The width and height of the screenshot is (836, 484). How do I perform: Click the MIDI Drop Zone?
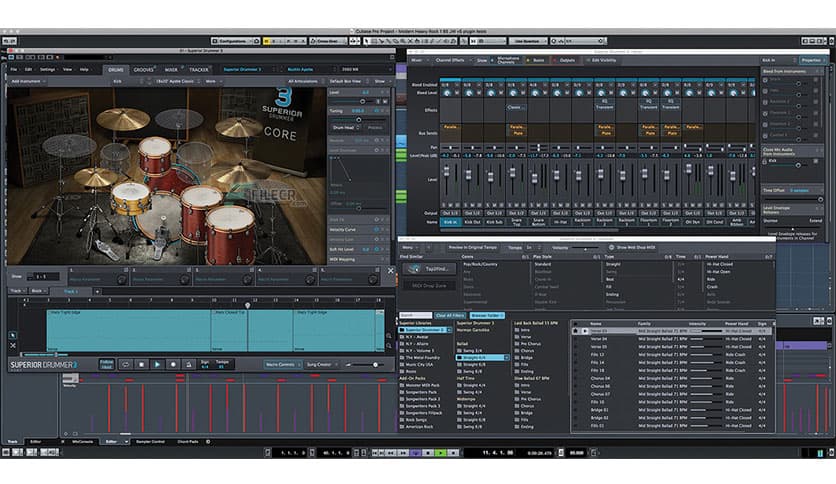[x=429, y=286]
